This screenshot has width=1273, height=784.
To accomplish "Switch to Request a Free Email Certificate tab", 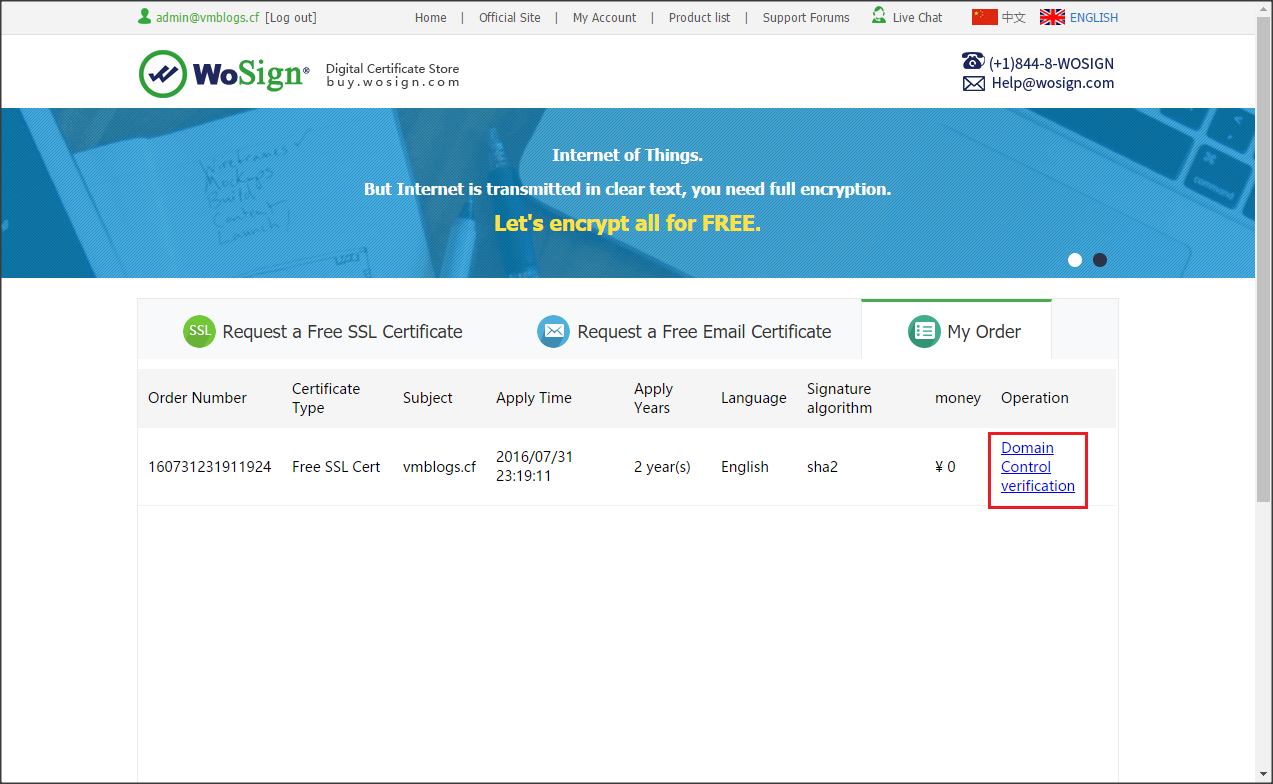I will point(704,332).
